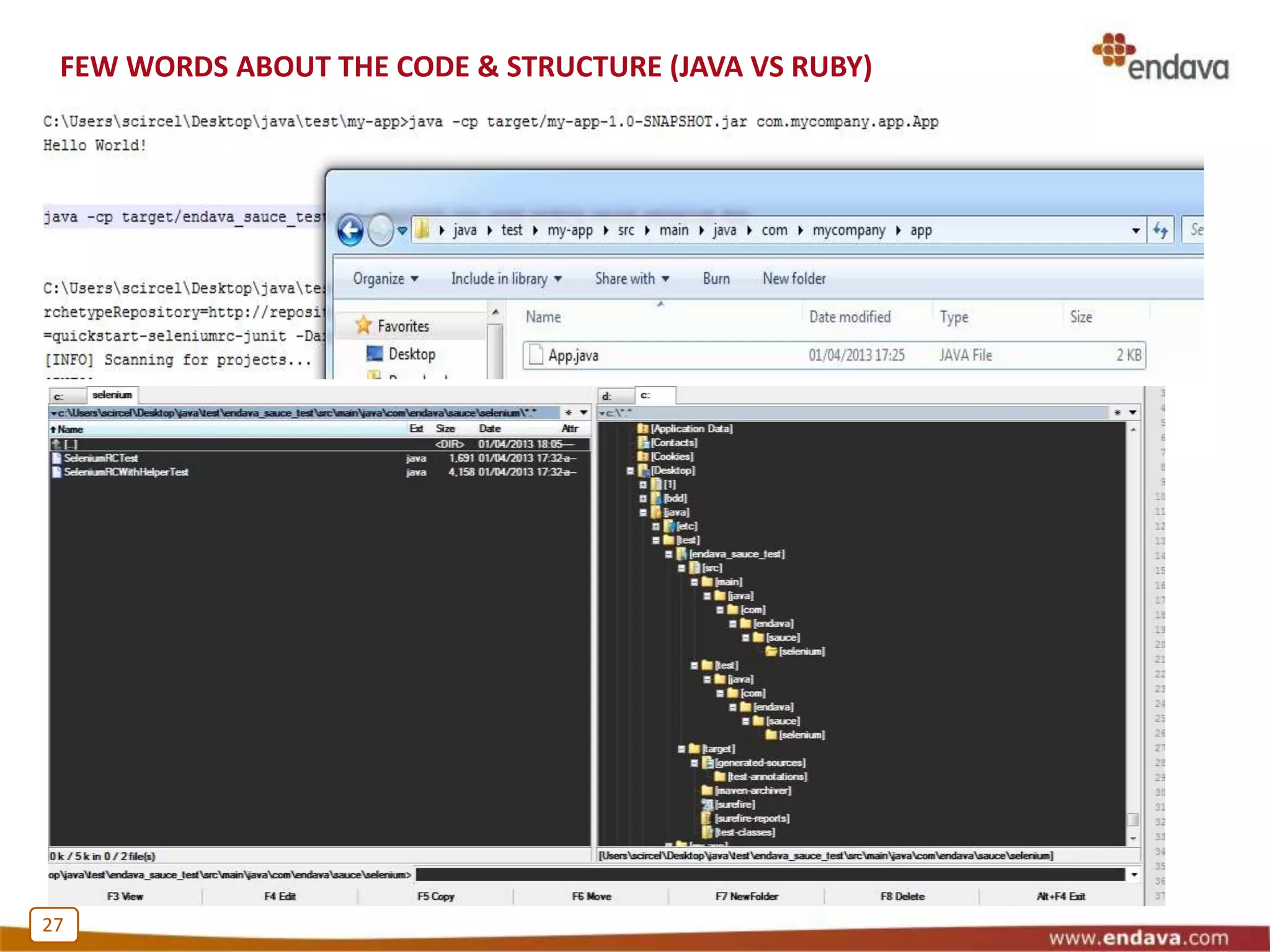Viewport: 1270px width, 952px height.
Task: Click 'com' breadcrumb in address bar
Action: point(774,231)
